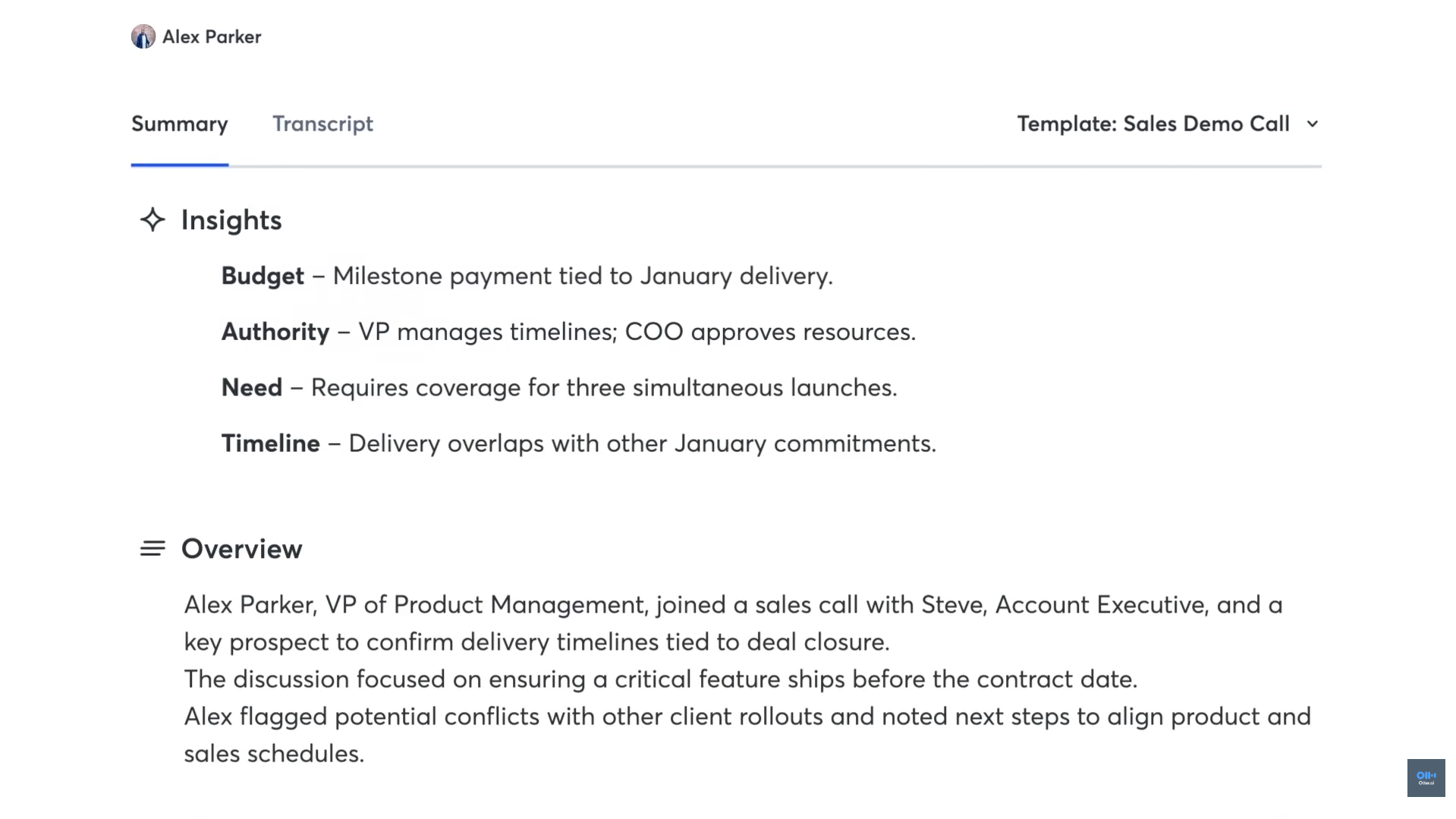
Task: Click the Milestone payment insight text
Action: pyautogui.click(x=582, y=276)
